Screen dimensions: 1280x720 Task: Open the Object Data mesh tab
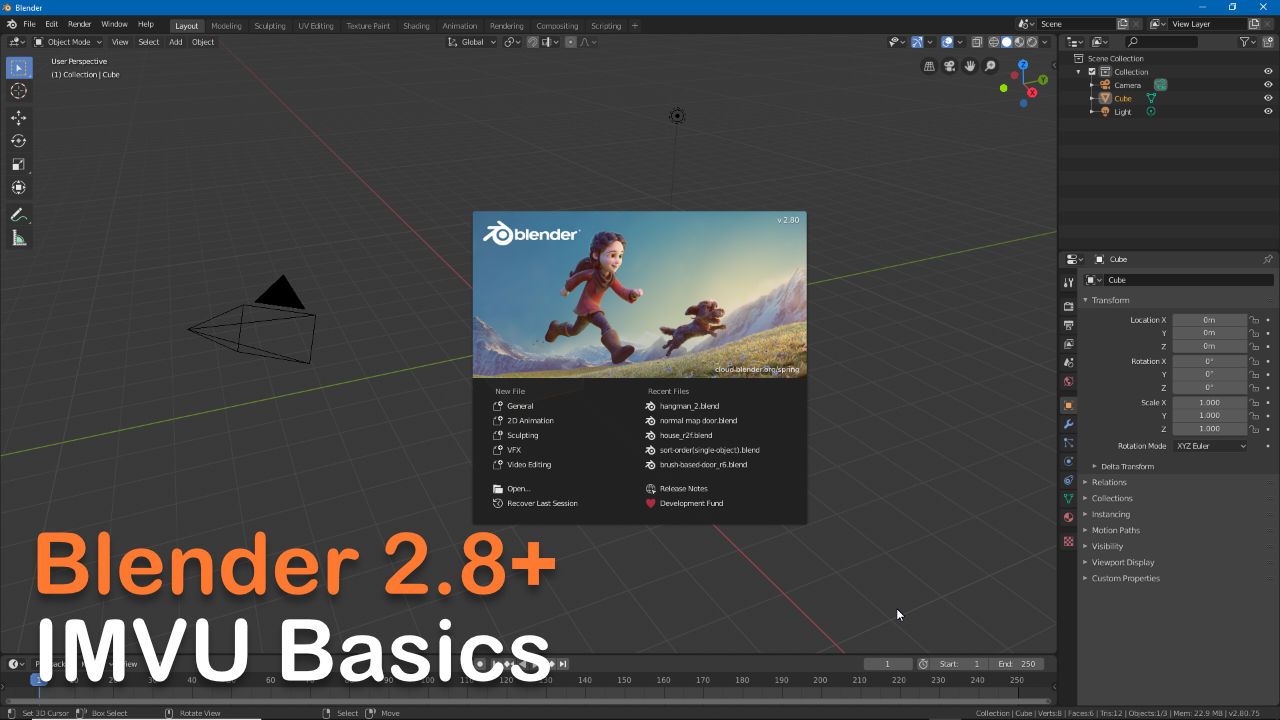tap(1068, 498)
